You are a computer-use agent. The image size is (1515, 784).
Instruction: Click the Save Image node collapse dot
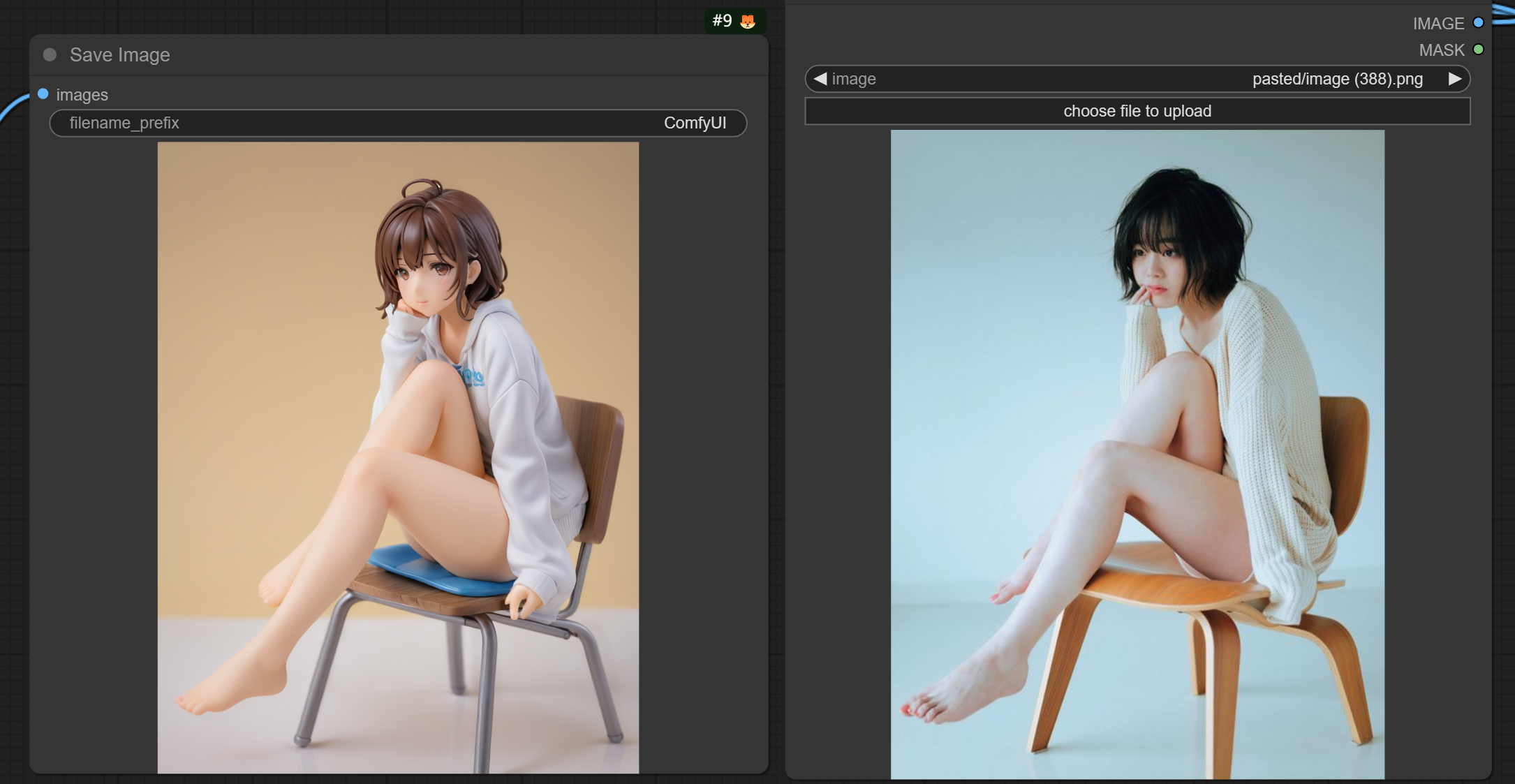click(50, 54)
